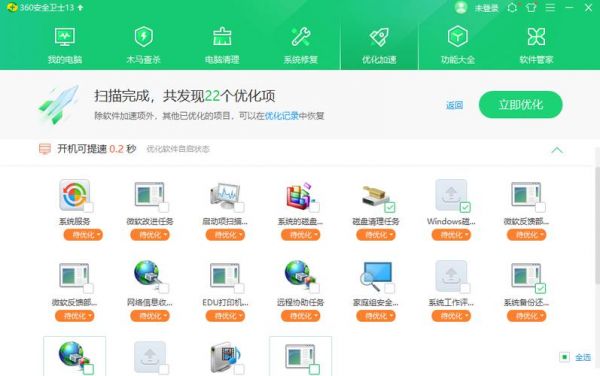
Task: Switch to 我的电脑 tab
Action: click(x=65, y=45)
